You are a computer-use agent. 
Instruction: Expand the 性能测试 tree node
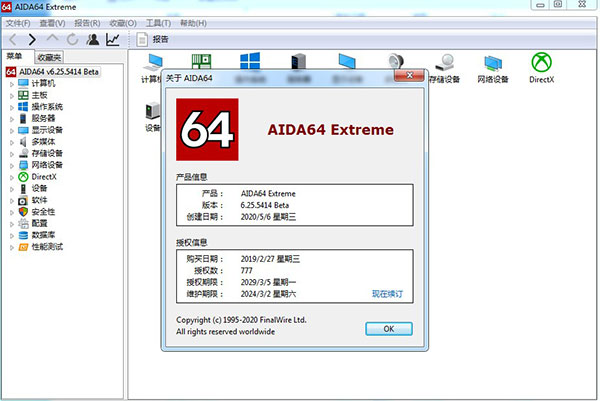[12, 246]
